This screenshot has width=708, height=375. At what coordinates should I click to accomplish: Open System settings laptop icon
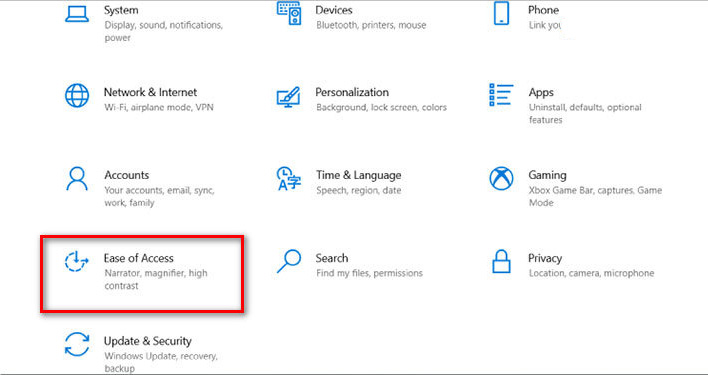pos(77,14)
